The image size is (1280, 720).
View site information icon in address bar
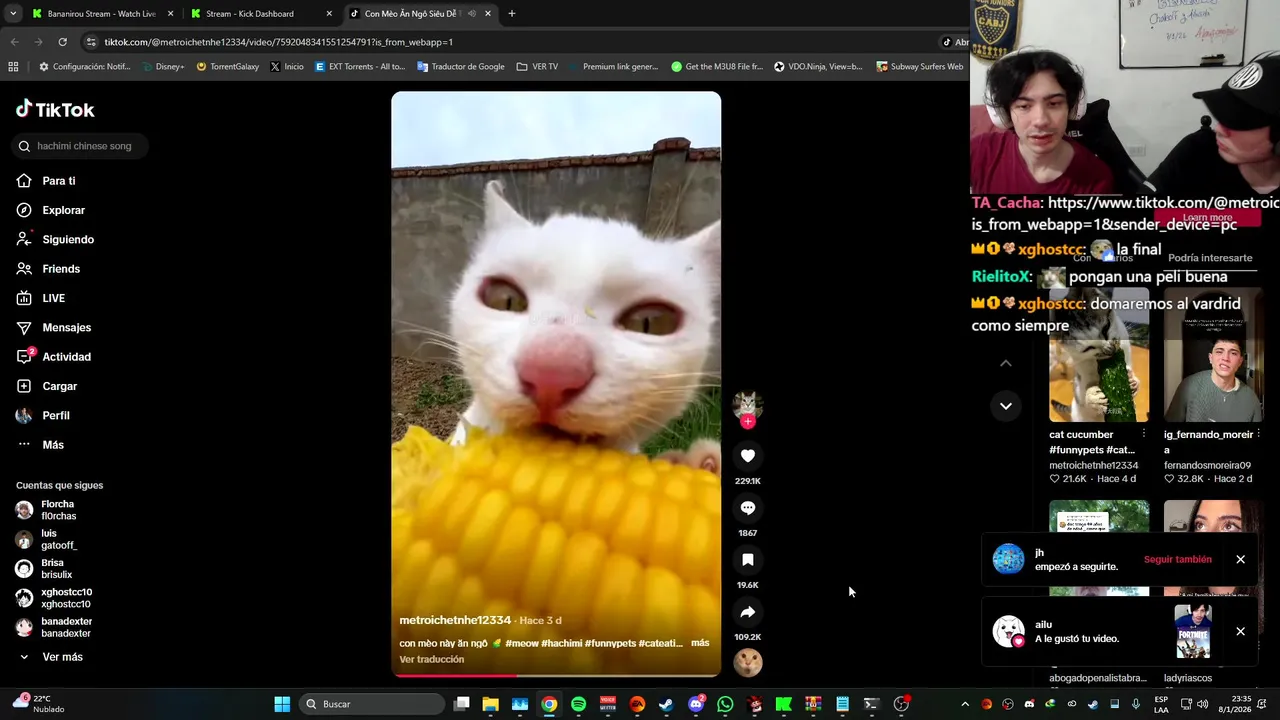tap(92, 42)
